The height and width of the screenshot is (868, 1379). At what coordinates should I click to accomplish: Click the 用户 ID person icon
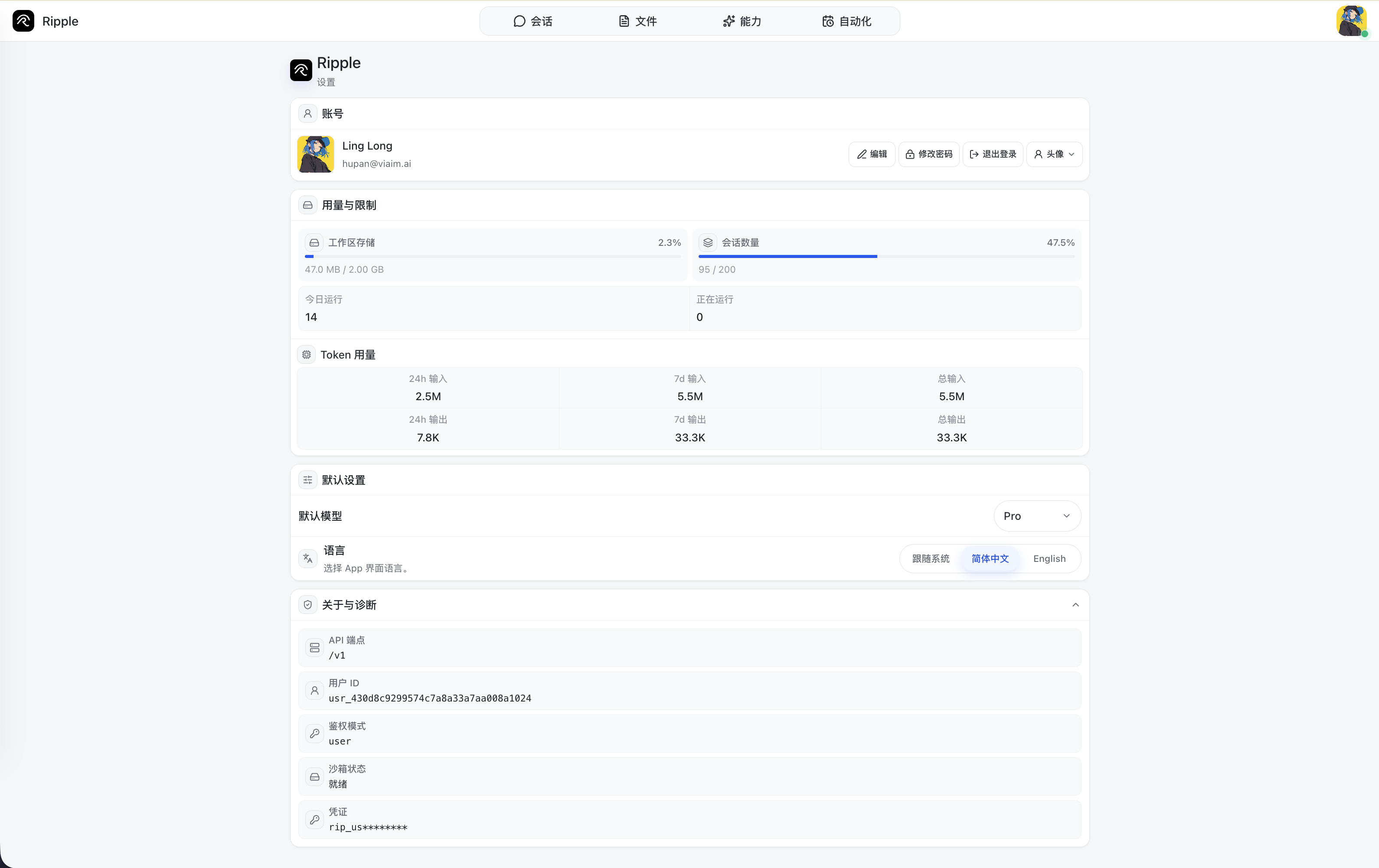[314, 691]
